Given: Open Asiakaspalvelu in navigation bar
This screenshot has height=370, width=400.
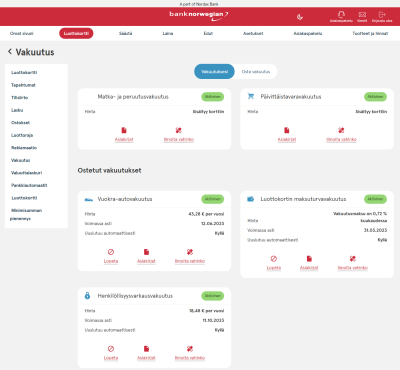Looking at the screenshot, I should coord(308,33).
